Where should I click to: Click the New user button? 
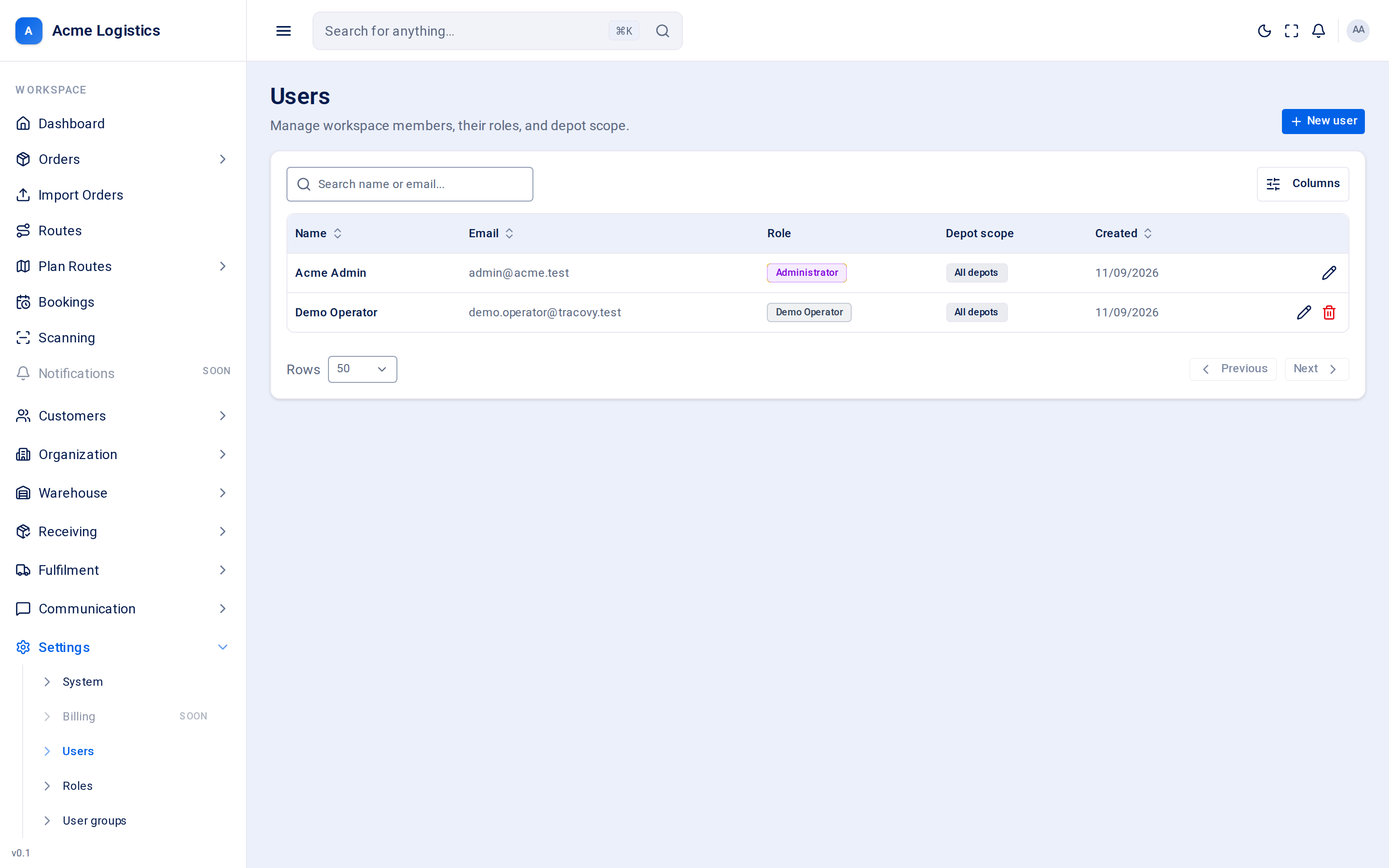click(1323, 121)
